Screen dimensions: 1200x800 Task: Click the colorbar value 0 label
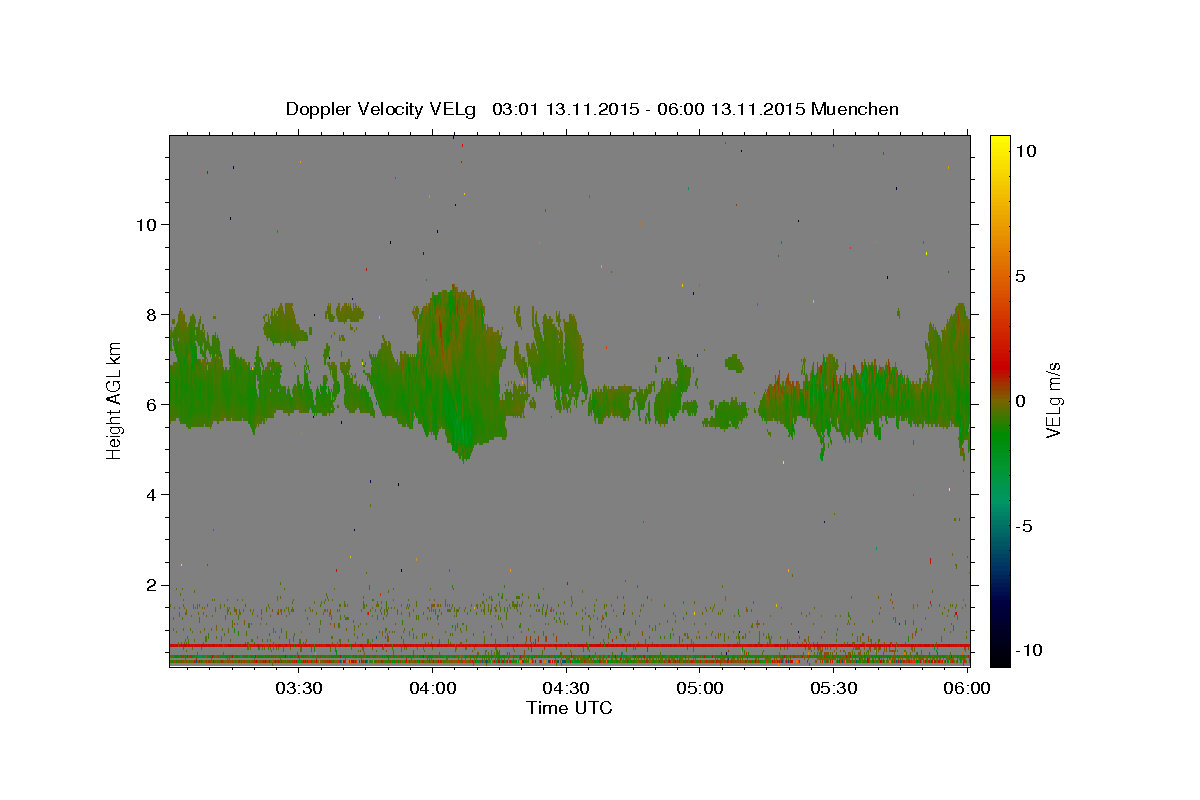[x=1020, y=401]
